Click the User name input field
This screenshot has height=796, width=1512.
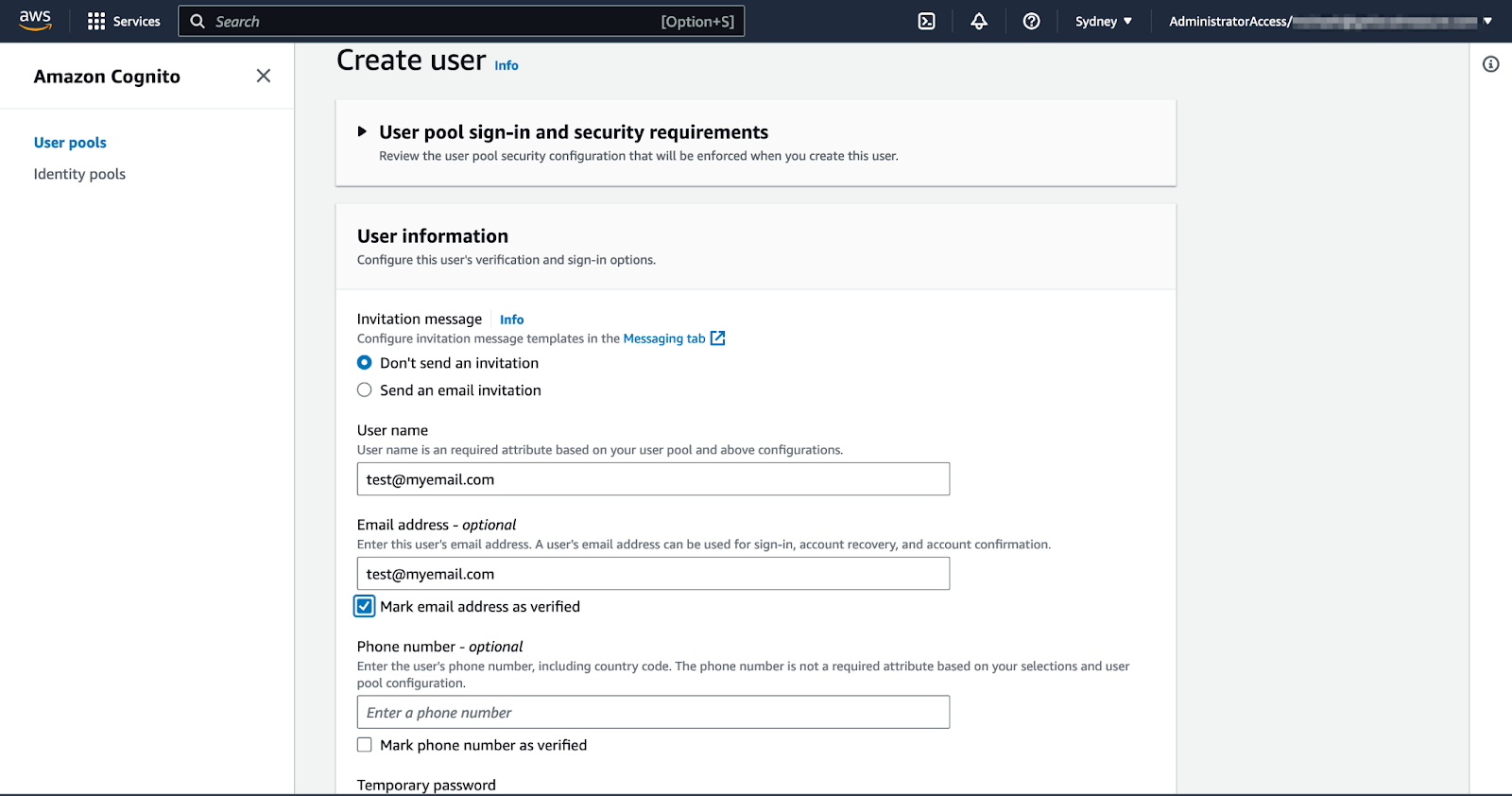(653, 479)
